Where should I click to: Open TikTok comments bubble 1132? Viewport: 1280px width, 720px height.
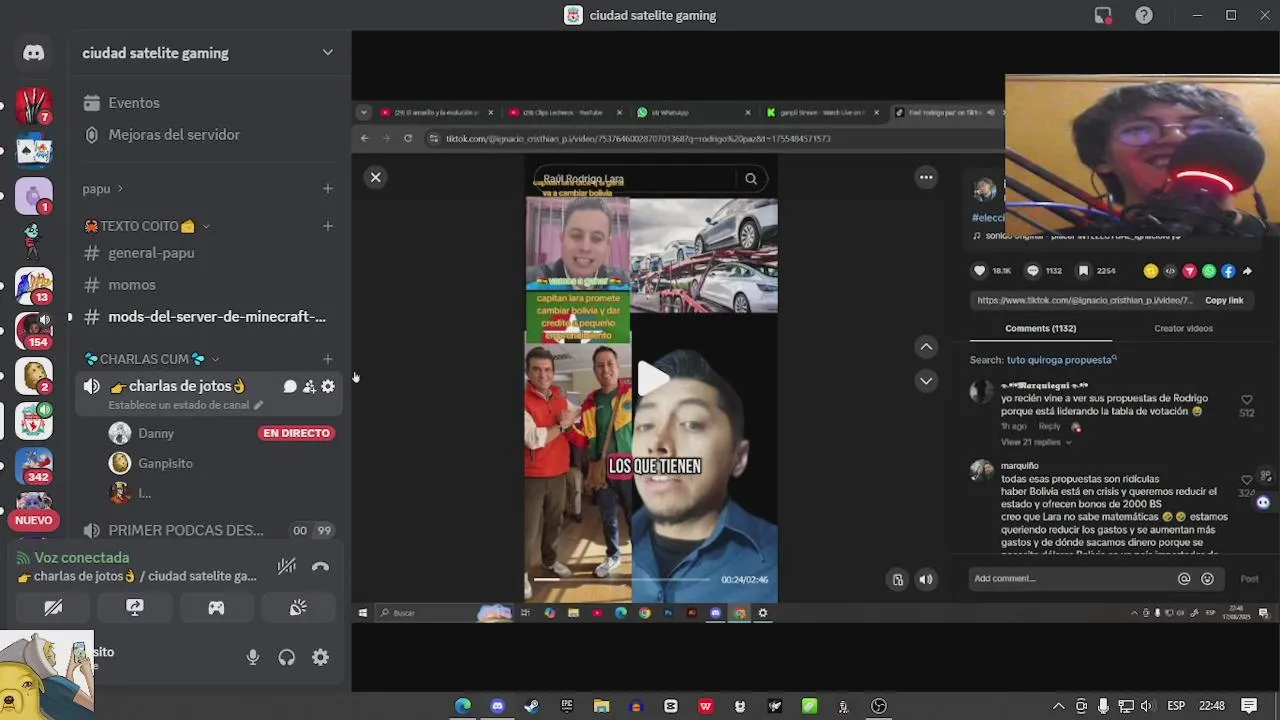(1033, 271)
